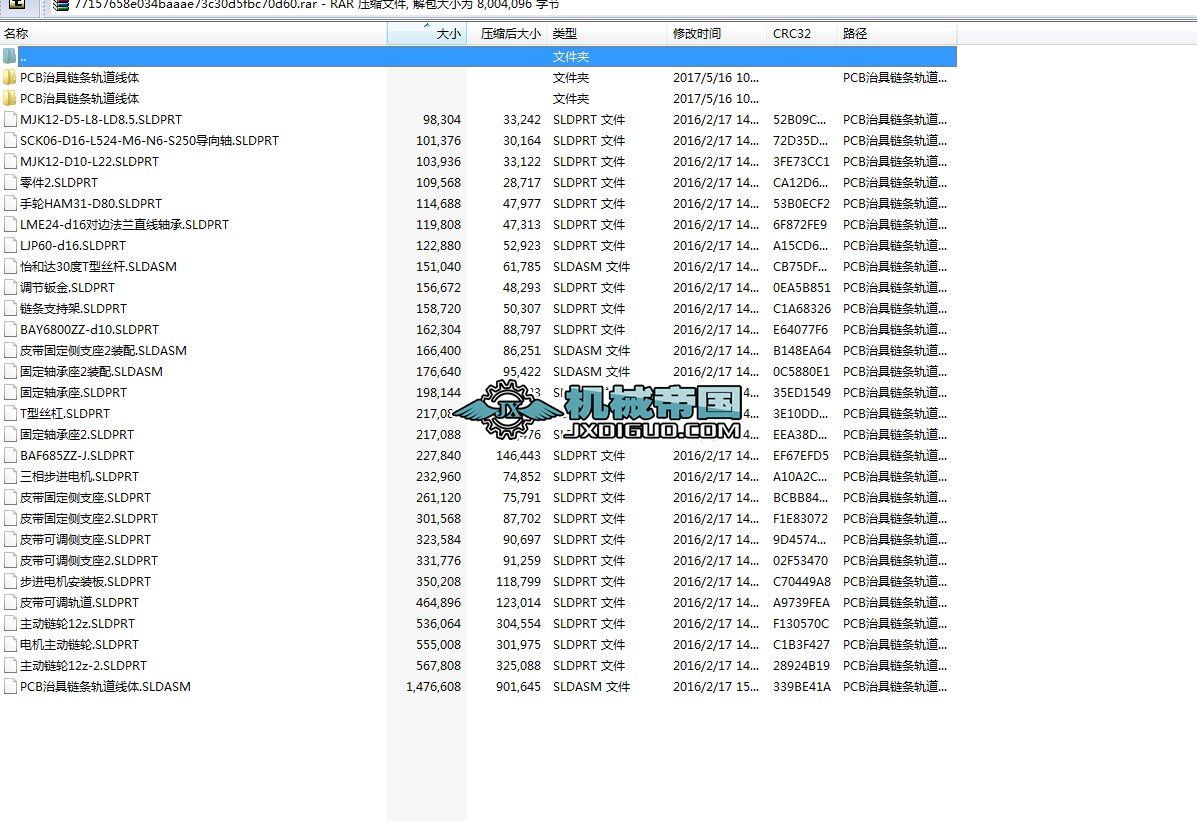The width and height of the screenshot is (1197, 821).
Task: Sort by the 修改时间 column header
Action: coord(716,34)
